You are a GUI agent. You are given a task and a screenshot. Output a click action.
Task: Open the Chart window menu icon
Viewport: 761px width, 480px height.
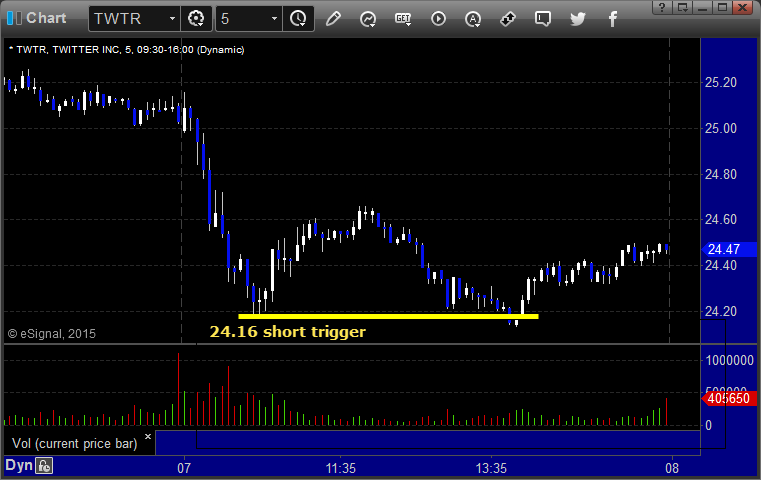[x=14, y=18]
